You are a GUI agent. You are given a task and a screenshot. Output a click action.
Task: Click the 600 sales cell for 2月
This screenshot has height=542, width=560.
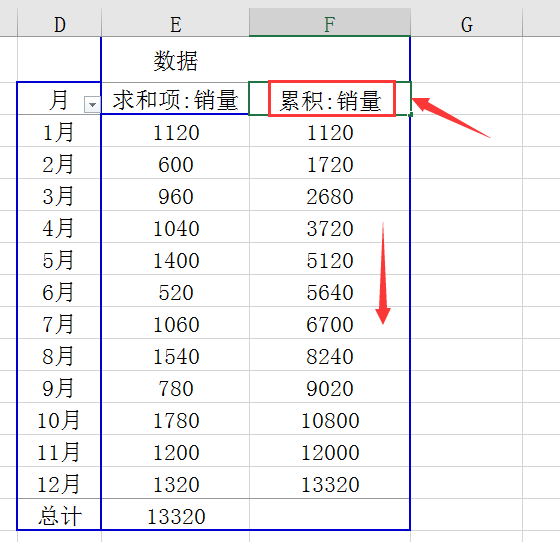pos(175,163)
